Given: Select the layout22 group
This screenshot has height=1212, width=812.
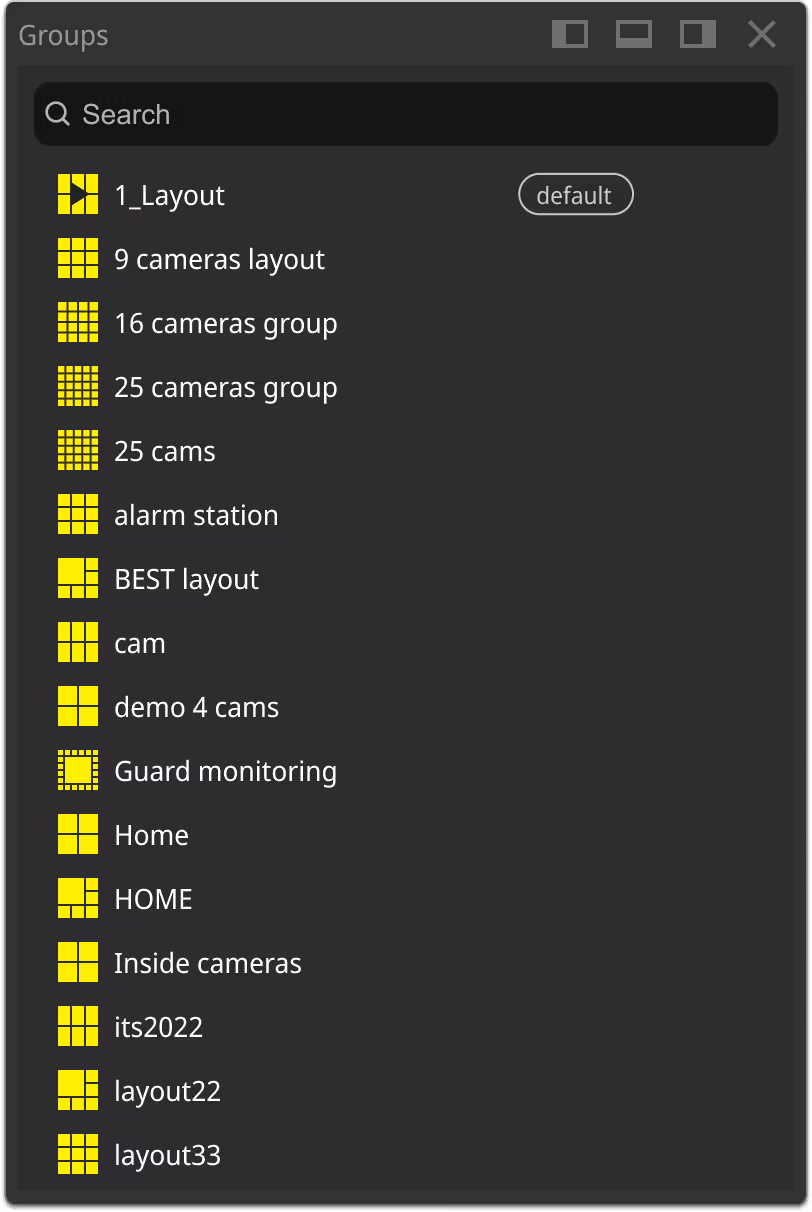Looking at the screenshot, I should point(166,1090).
